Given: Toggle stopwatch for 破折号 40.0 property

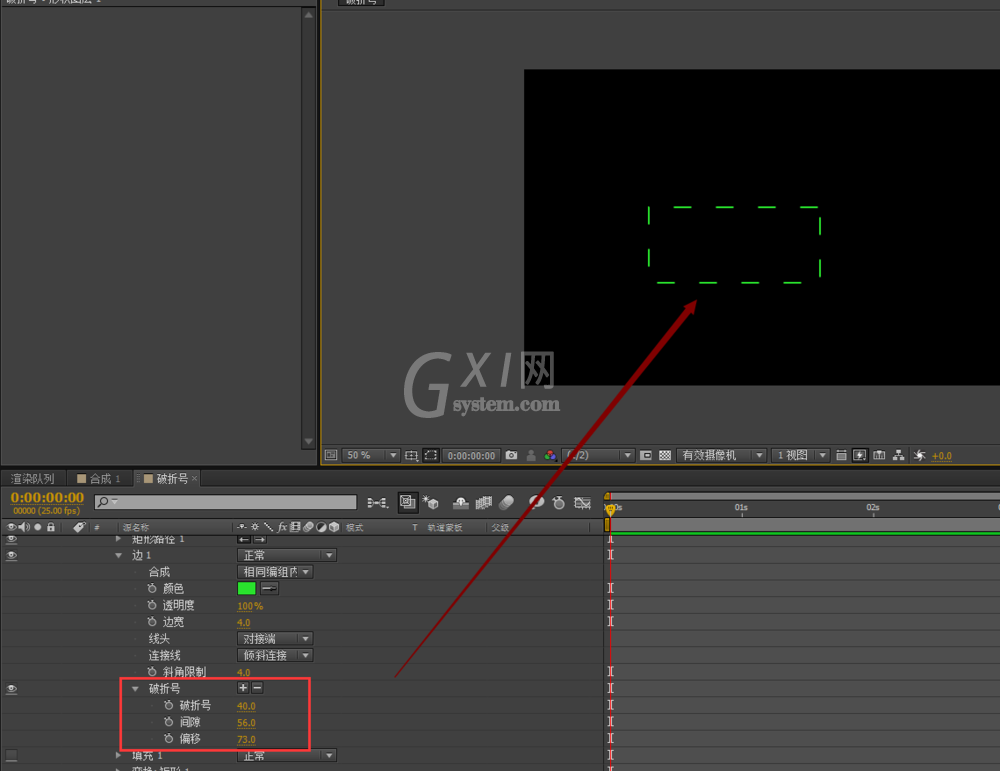Looking at the screenshot, I should (168, 705).
